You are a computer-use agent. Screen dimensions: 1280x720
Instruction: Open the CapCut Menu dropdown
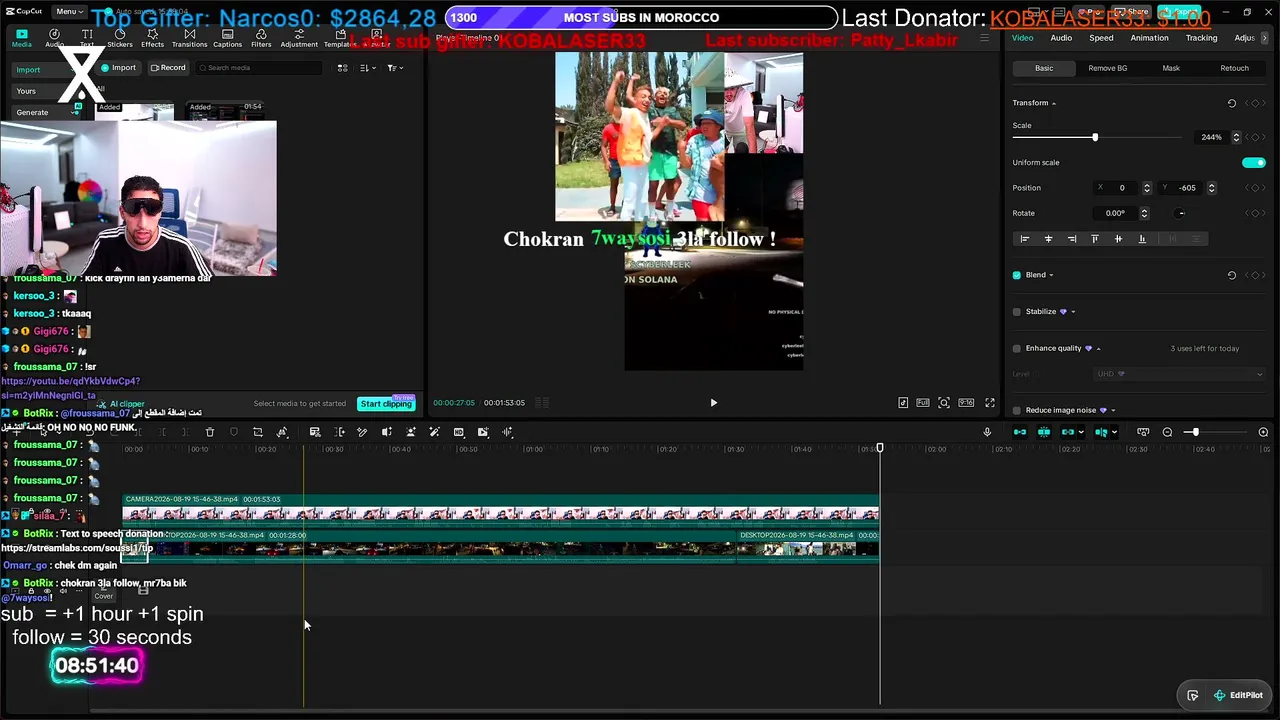point(70,11)
